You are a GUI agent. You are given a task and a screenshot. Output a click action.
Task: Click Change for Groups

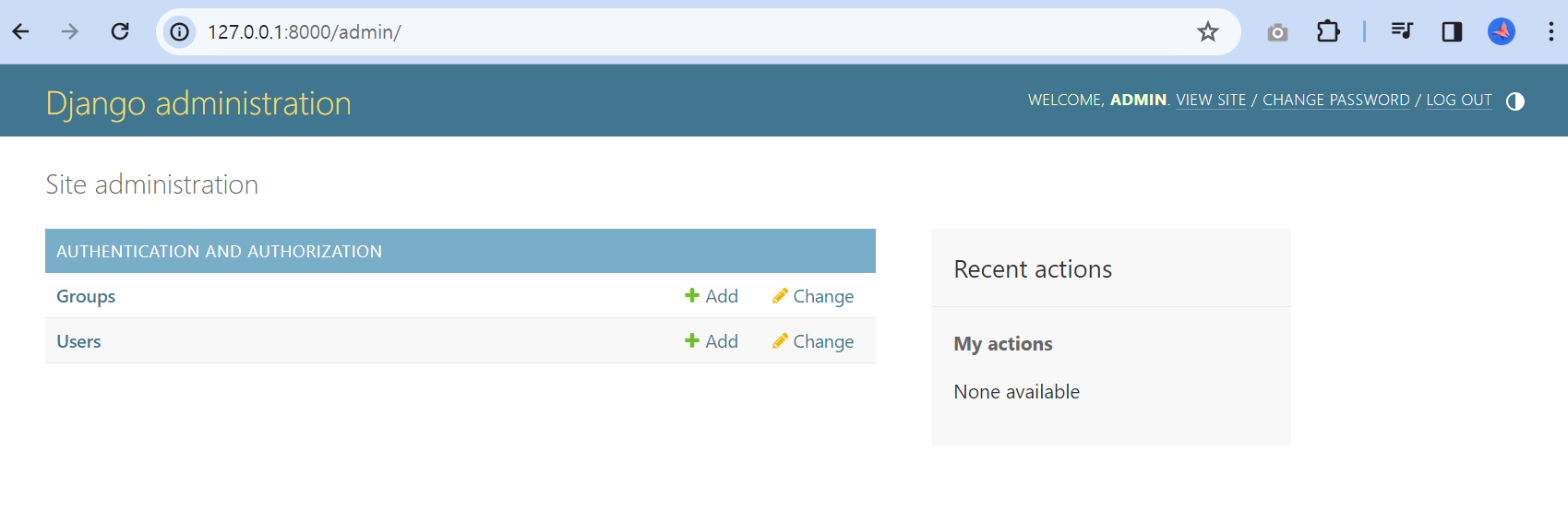813,296
